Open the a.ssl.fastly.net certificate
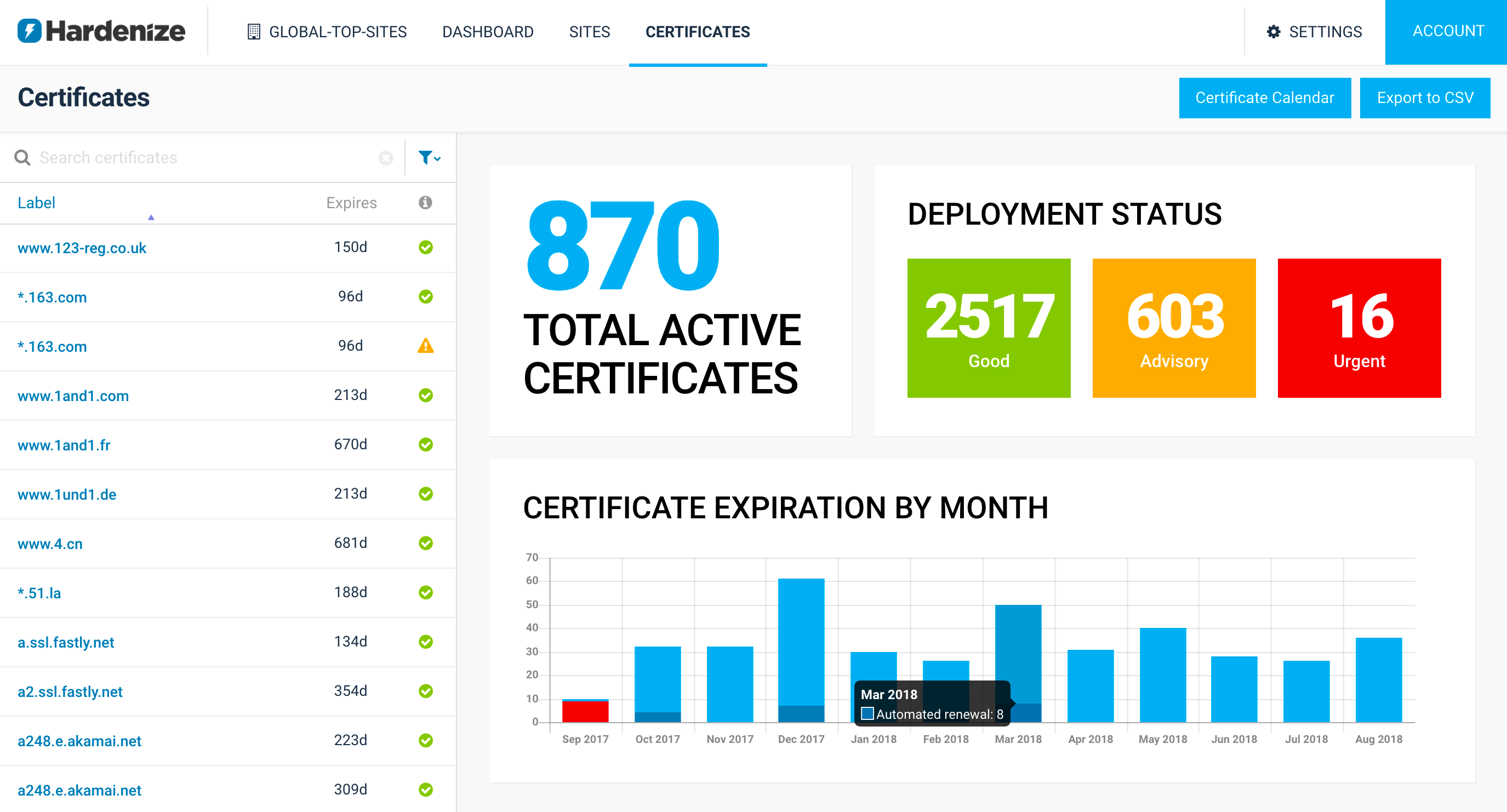 pos(66,642)
